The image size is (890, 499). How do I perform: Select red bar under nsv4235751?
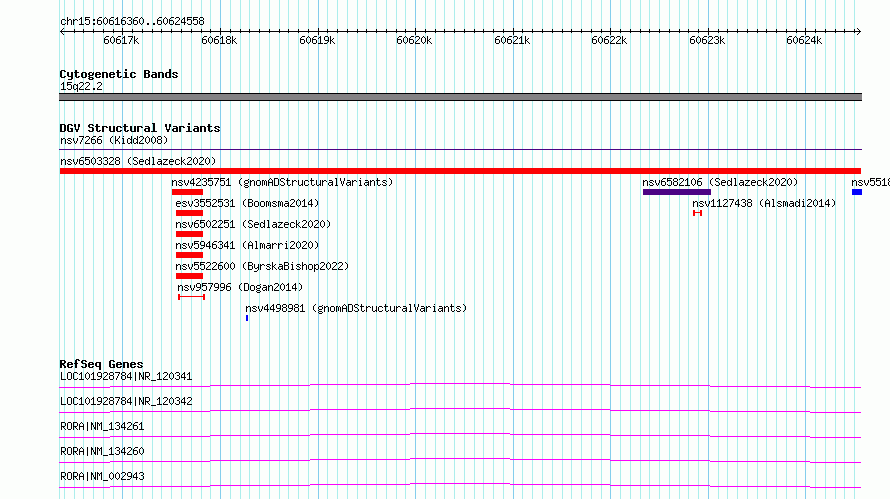187,192
